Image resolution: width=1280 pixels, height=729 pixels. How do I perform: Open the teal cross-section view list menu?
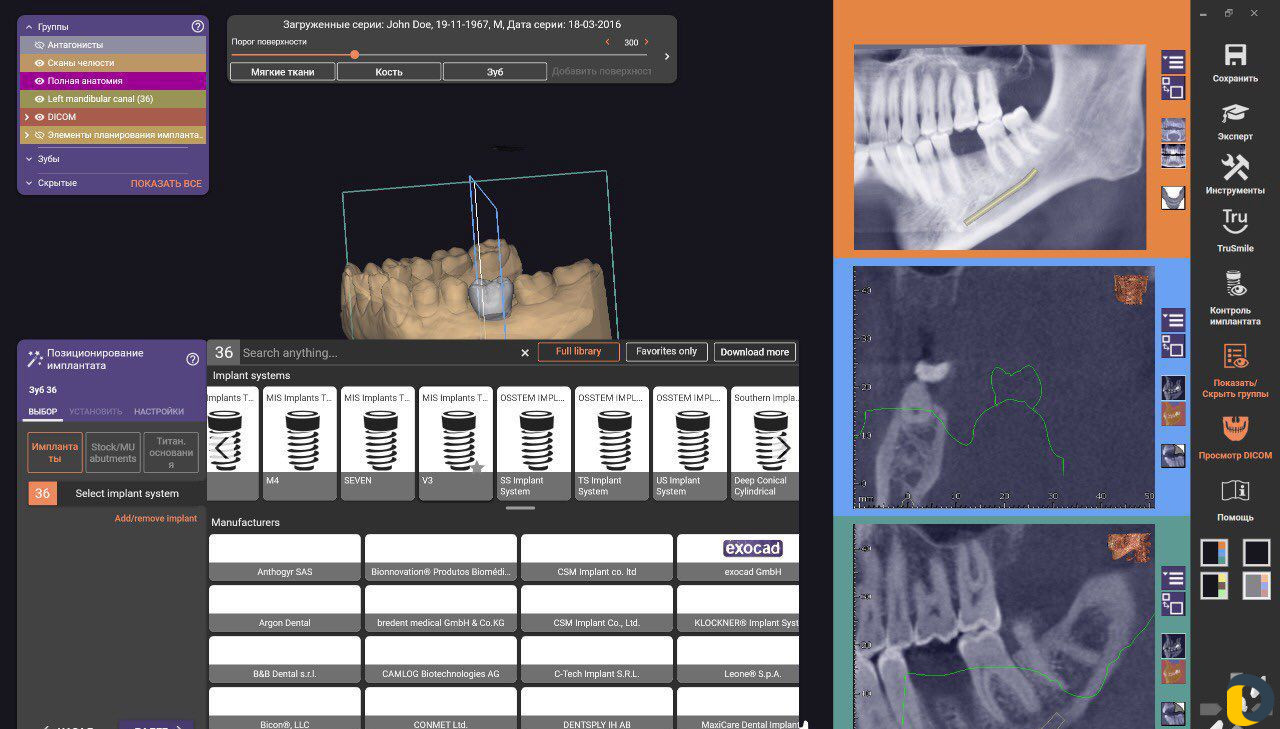pos(1173,578)
